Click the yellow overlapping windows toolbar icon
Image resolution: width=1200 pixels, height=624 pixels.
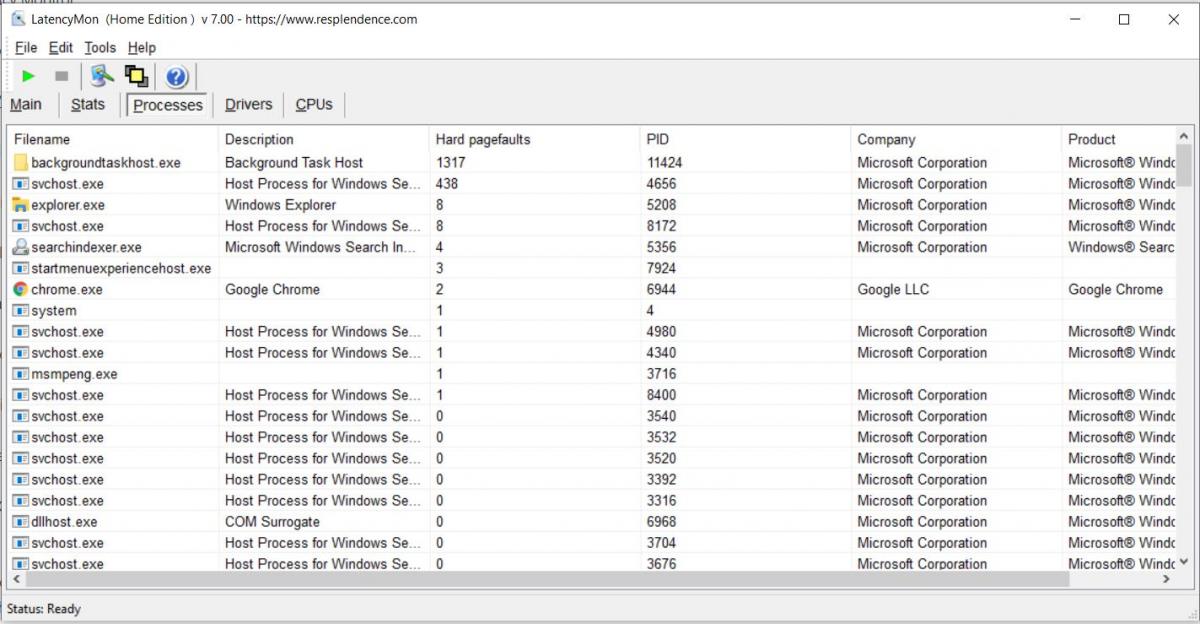[x=136, y=76]
